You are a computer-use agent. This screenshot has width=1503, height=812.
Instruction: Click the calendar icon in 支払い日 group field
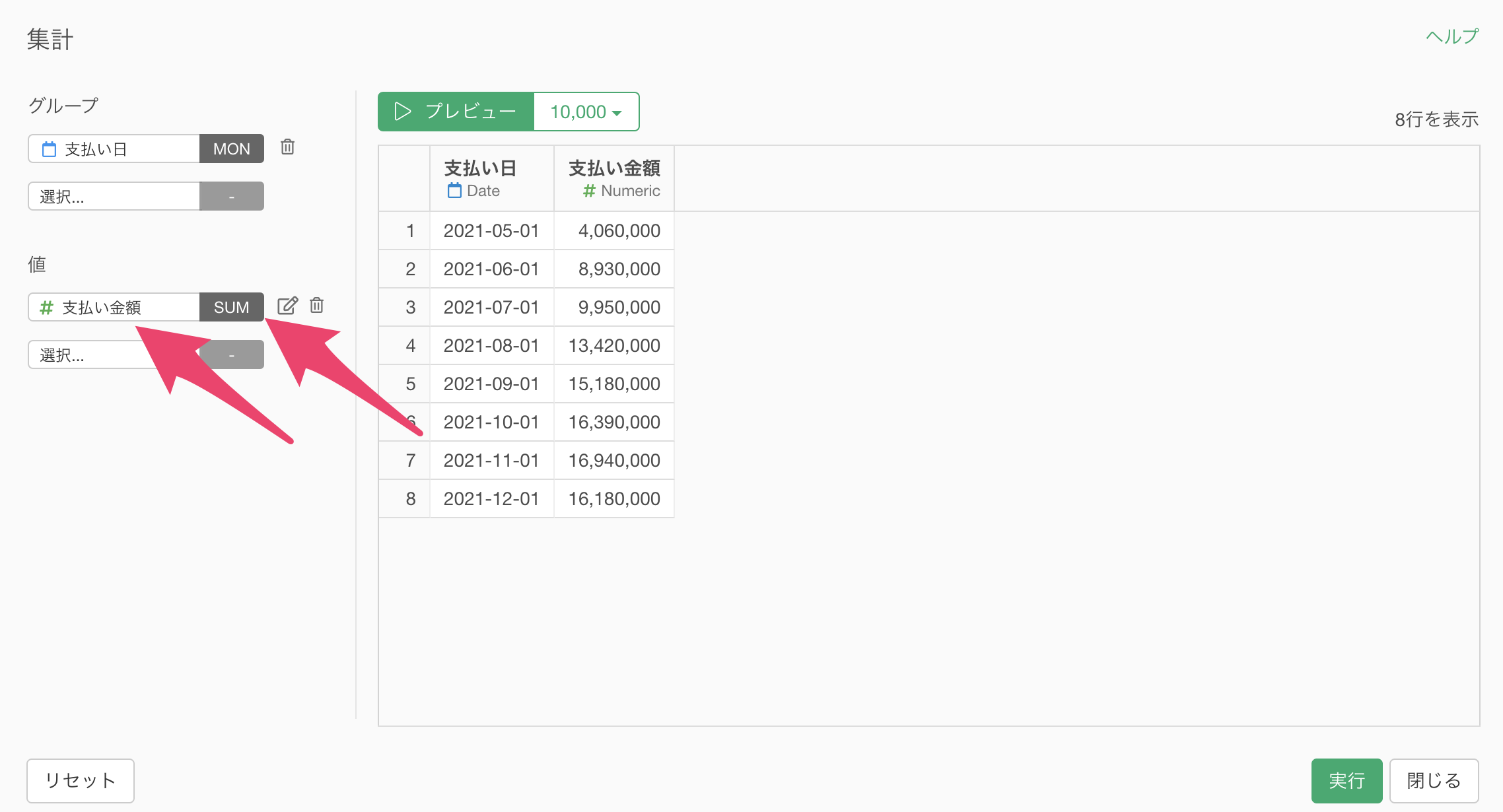click(x=49, y=149)
